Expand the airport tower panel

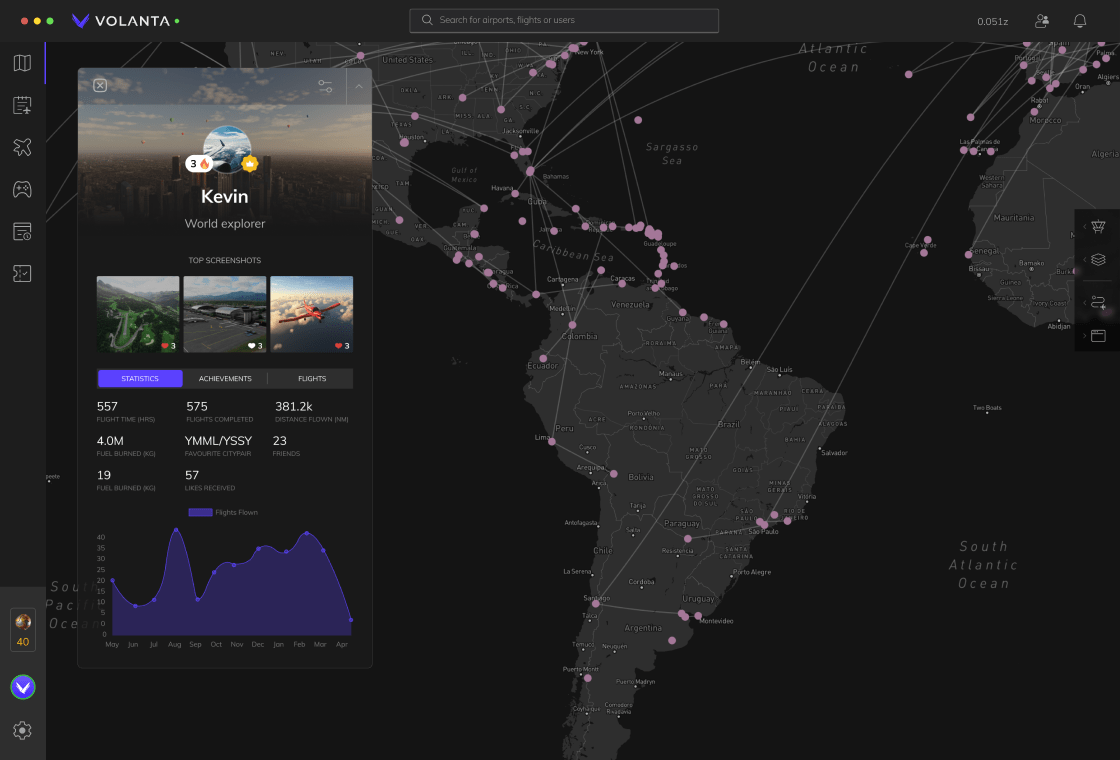pyautogui.click(x=1098, y=226)
